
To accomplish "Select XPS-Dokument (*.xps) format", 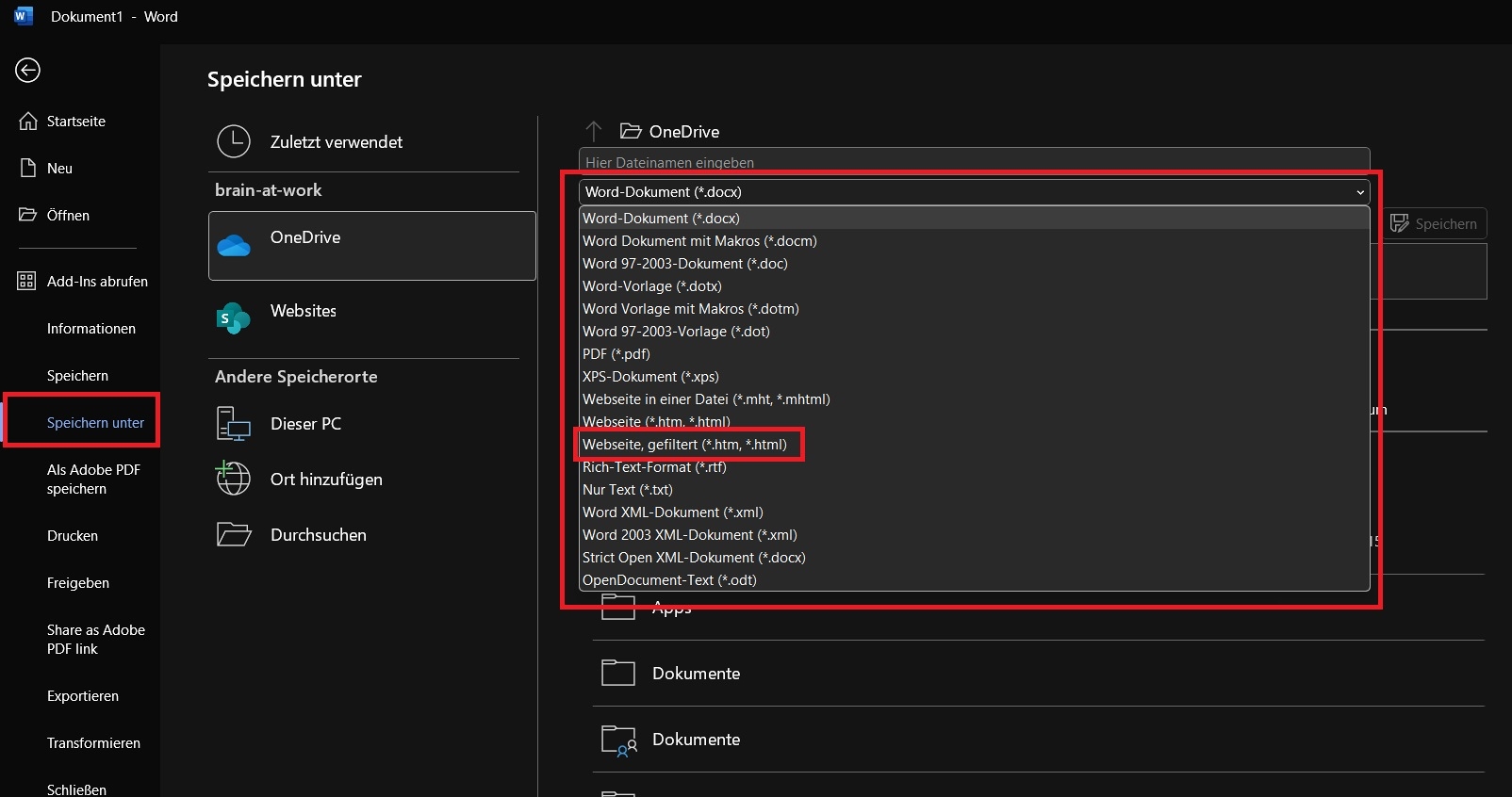I will (974, 376).
